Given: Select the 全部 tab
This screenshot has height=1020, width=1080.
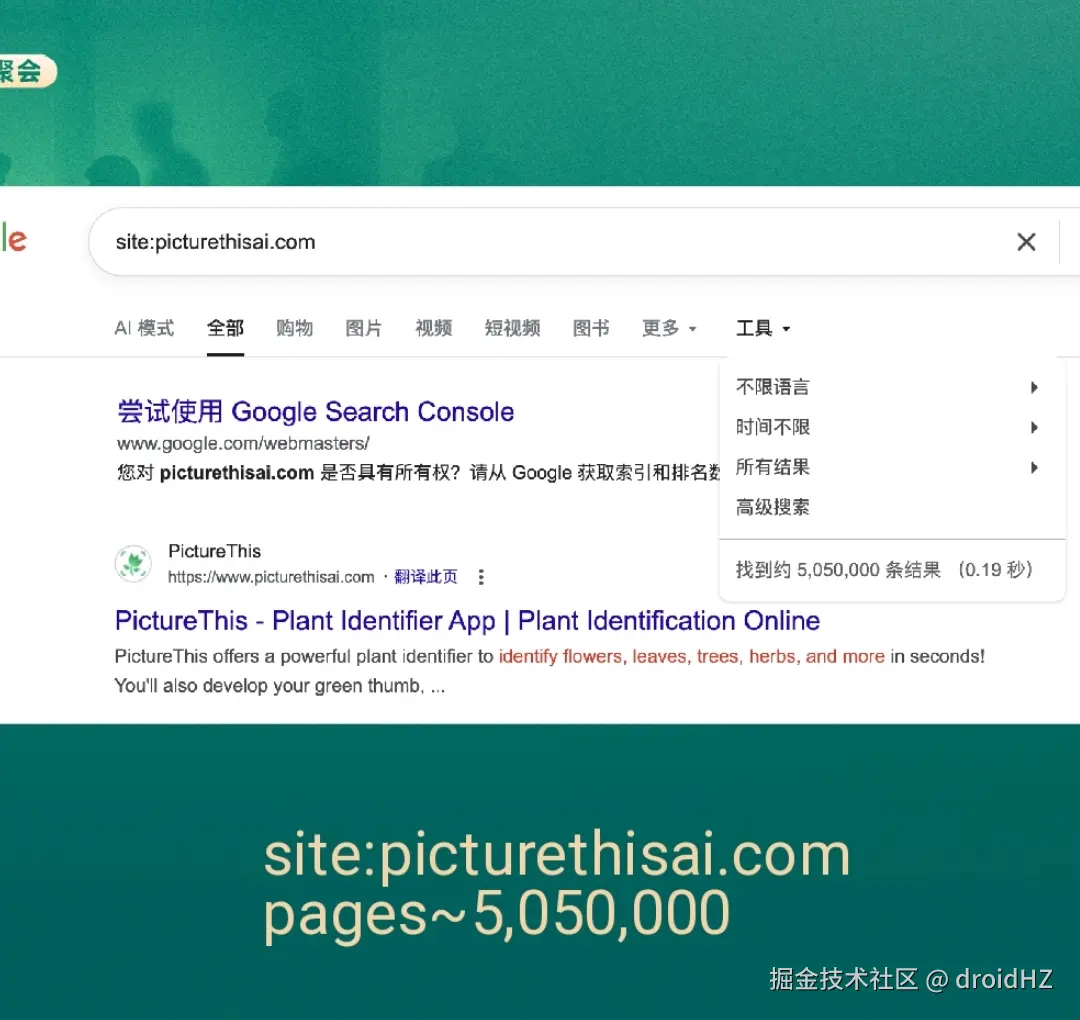Looking at the screenshot, I should (225, 328).
